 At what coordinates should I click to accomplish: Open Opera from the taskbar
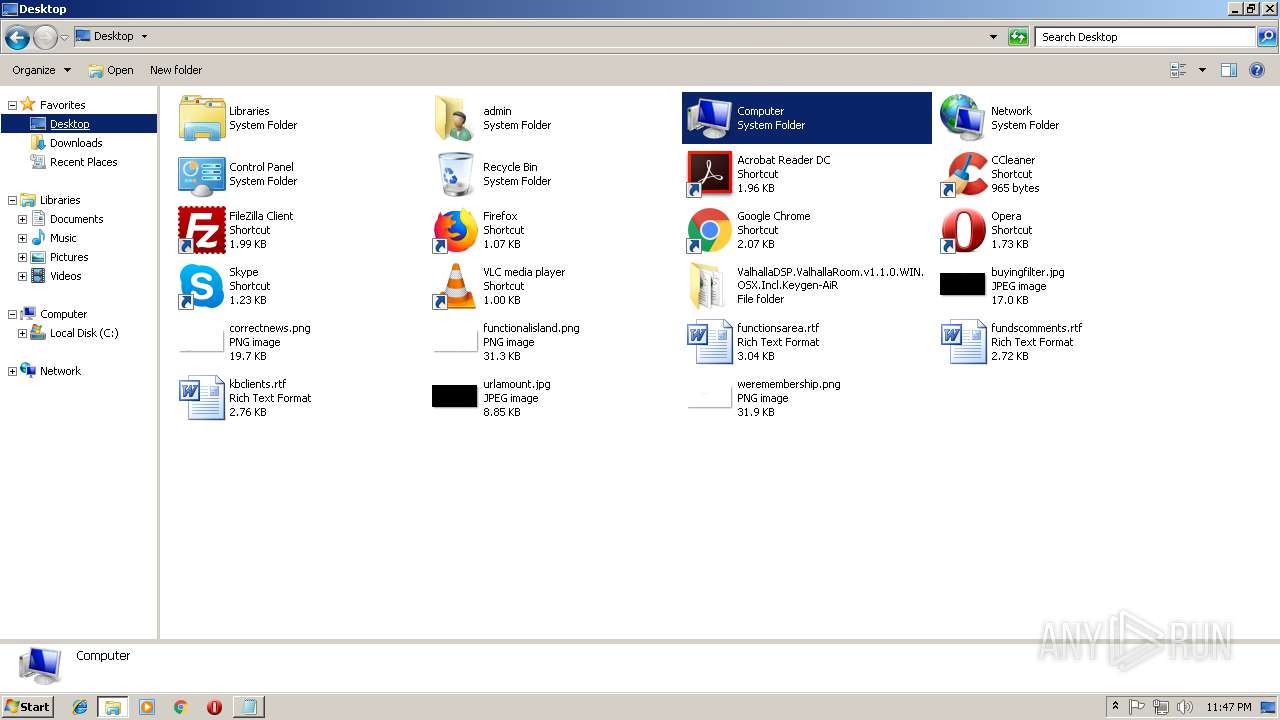click(x=214, y=707)
